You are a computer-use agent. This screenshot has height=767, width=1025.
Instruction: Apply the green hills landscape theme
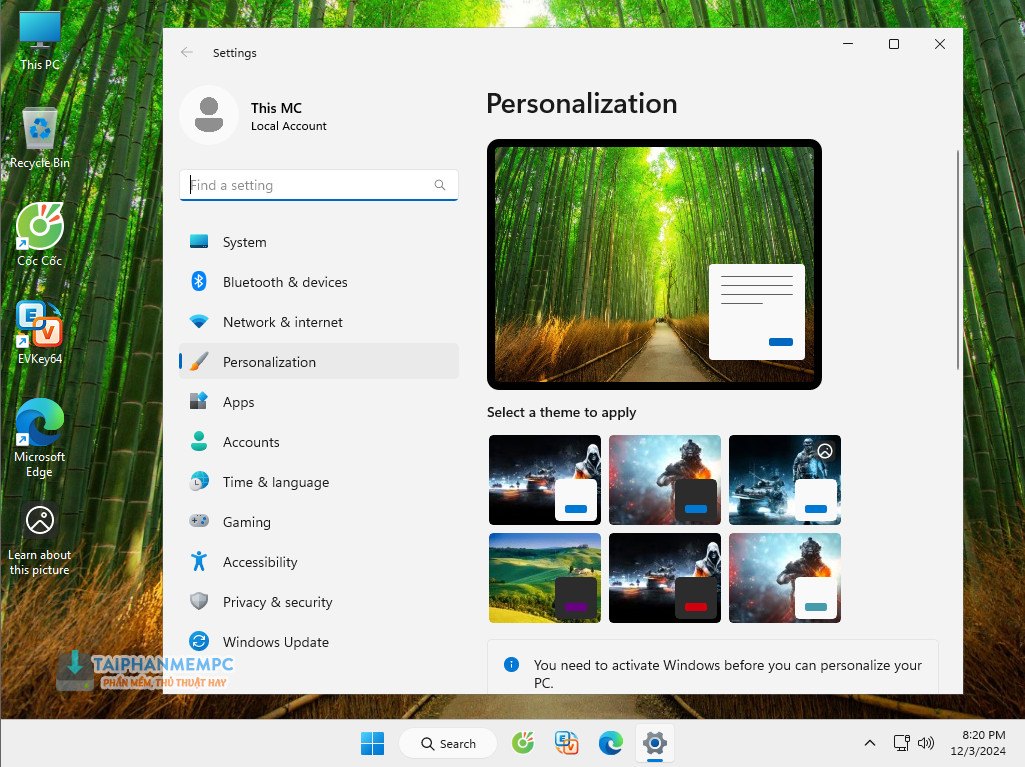coord(545,578)
